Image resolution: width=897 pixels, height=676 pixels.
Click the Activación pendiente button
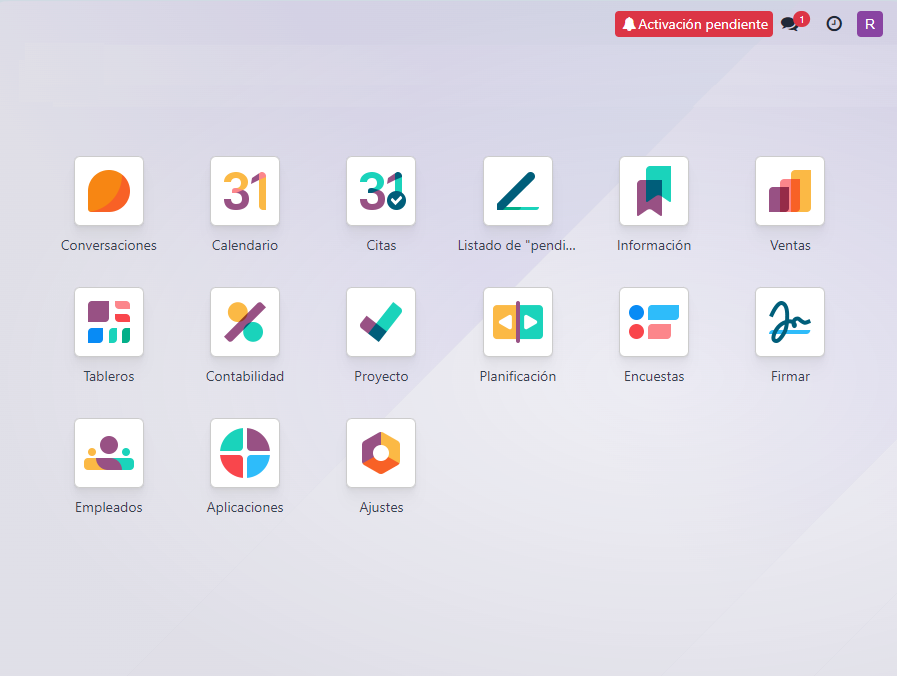point(694,24)
